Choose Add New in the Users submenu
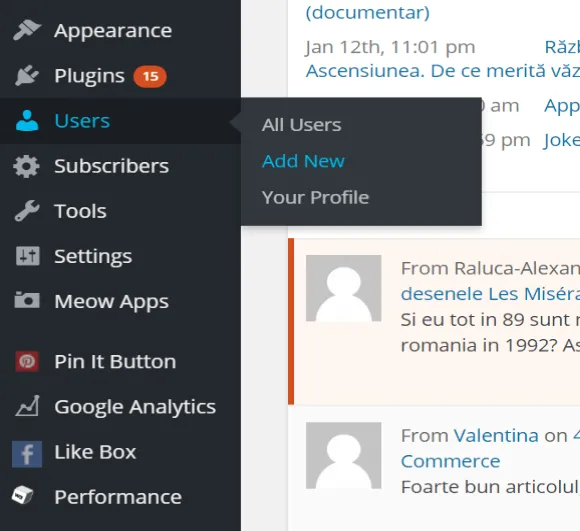The image size is (580, 531). point(303,161)
